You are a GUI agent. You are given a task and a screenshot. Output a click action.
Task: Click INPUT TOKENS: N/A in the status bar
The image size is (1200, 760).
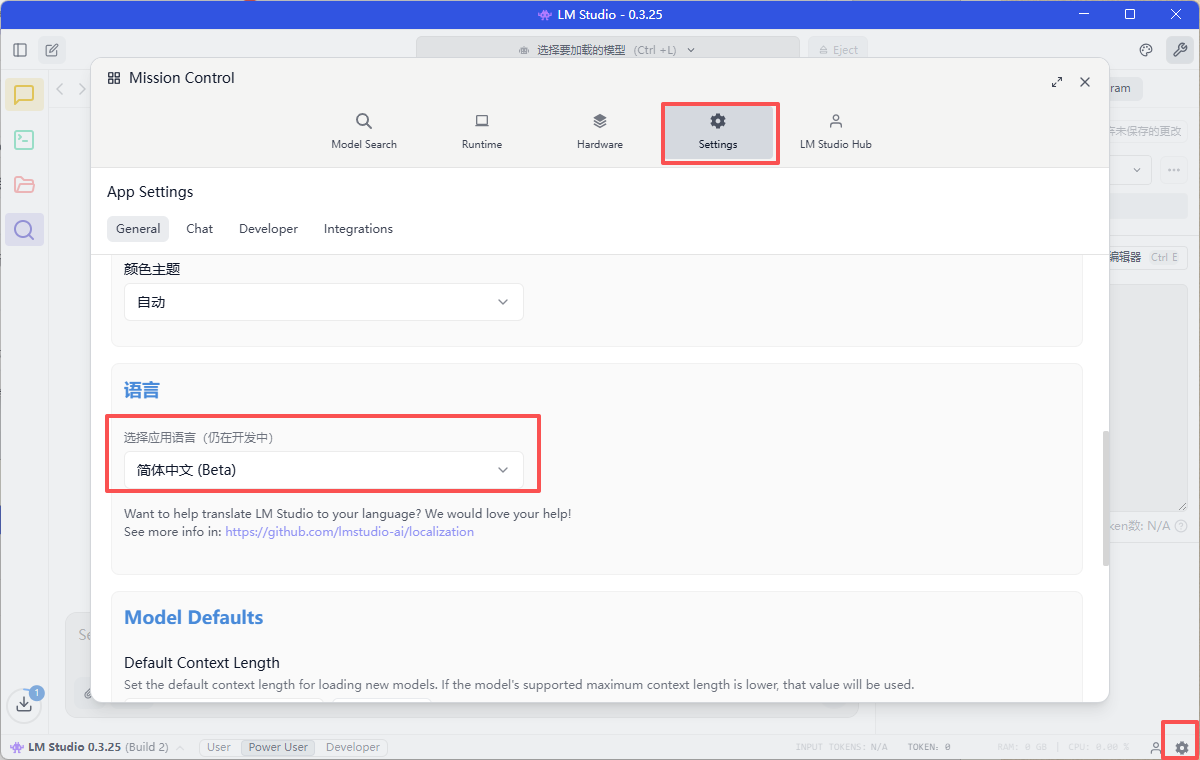(842, 748)
